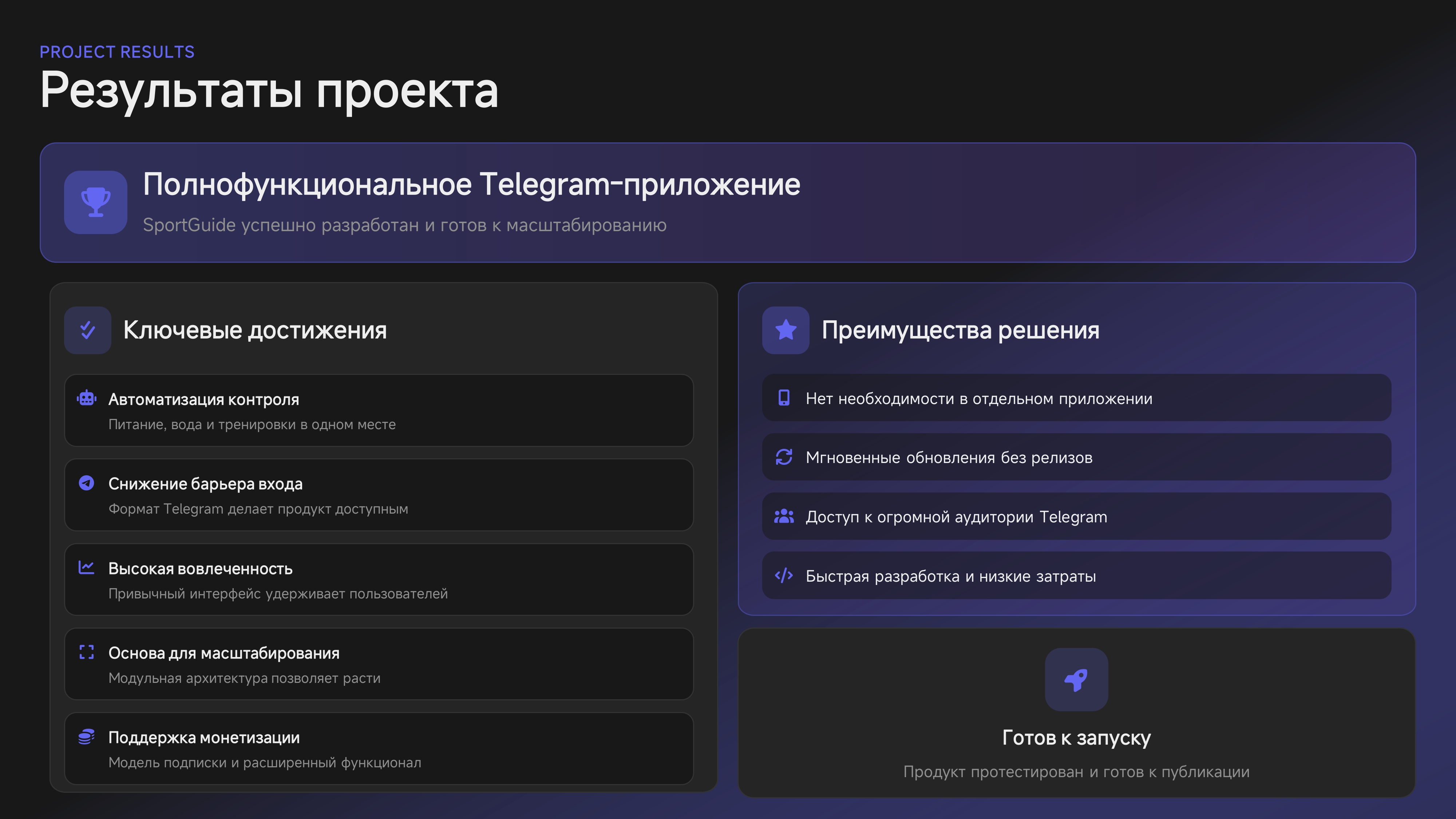This screenshot has width=1456, height=819.
Task: Click the Telegram icon for Снижение барьера входа
Action: coord(87,483)
